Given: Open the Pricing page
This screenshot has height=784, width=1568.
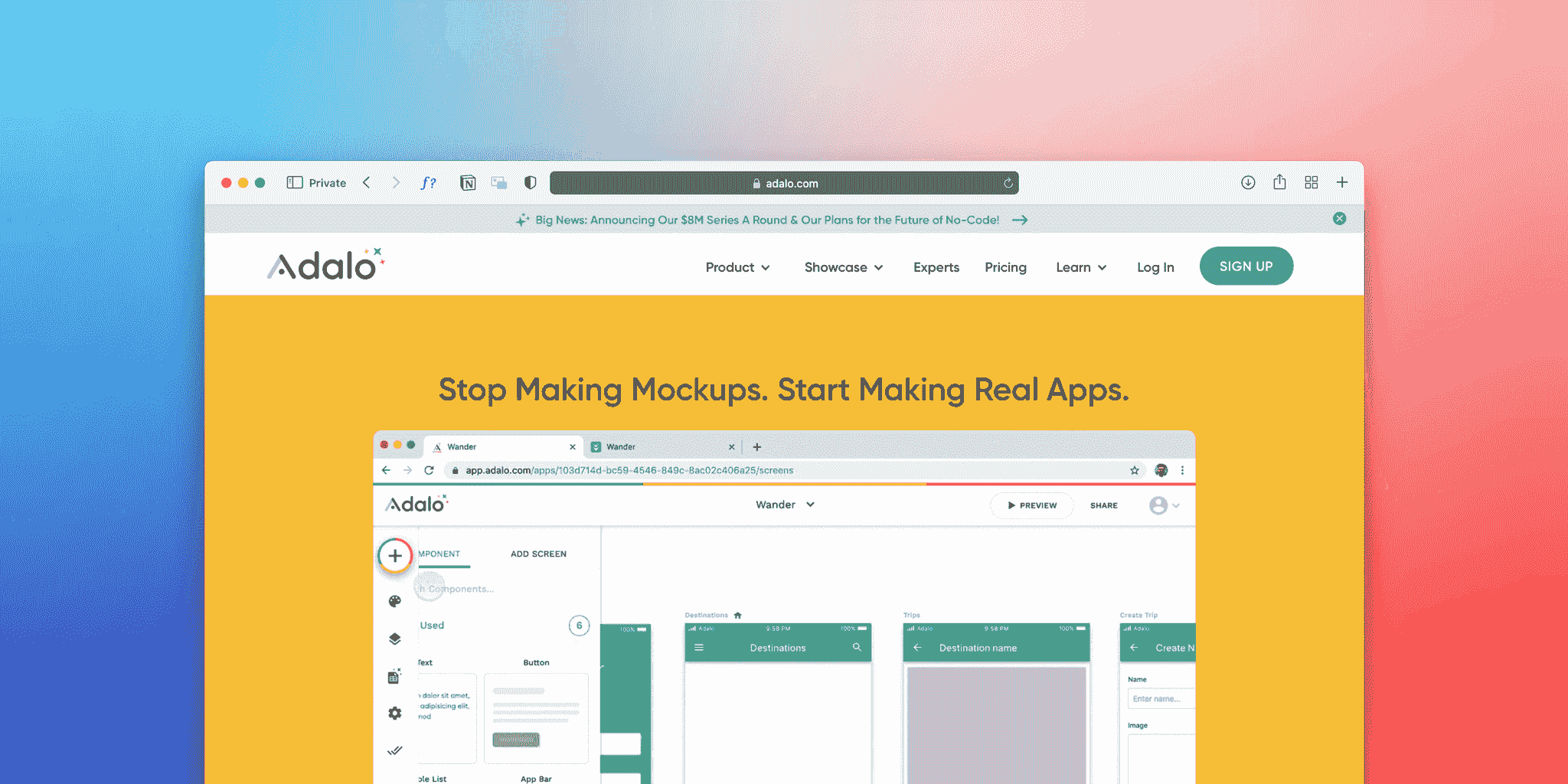Looking at the screenshot, I should click(1005, 267).
